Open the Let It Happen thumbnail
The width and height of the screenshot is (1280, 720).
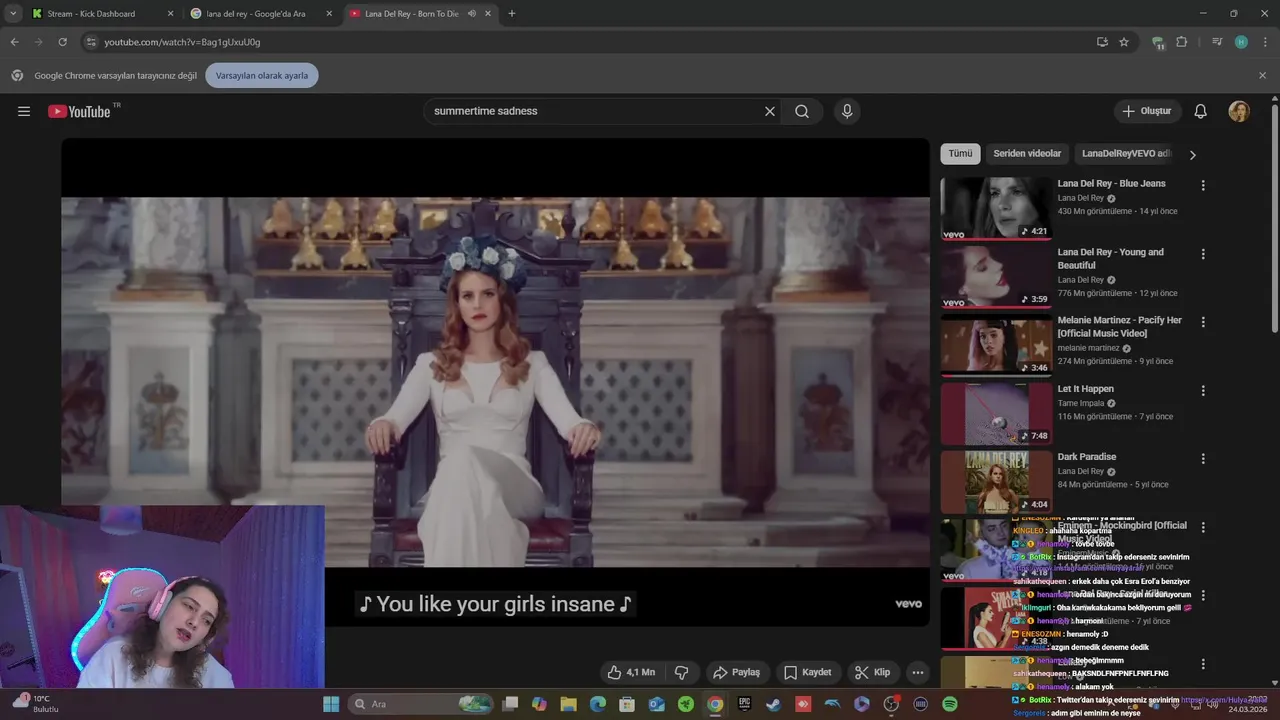click(x=997, y=413)
